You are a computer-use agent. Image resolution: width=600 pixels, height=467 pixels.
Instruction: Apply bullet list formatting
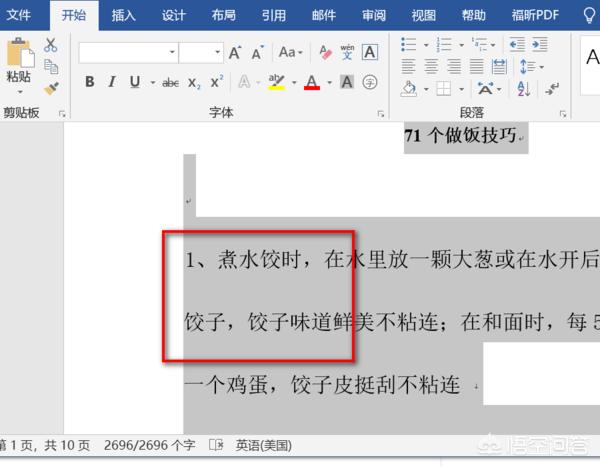point(409,44)
